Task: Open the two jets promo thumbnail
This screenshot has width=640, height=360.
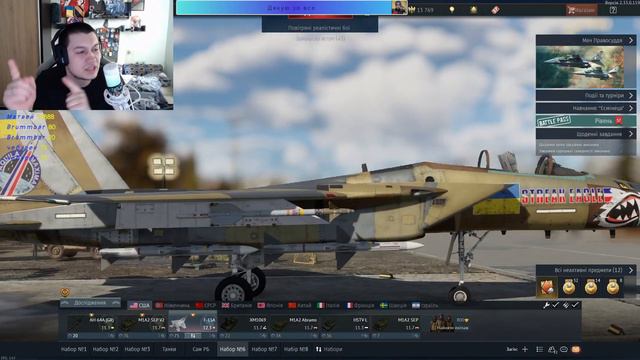Action: click(580, 67)
